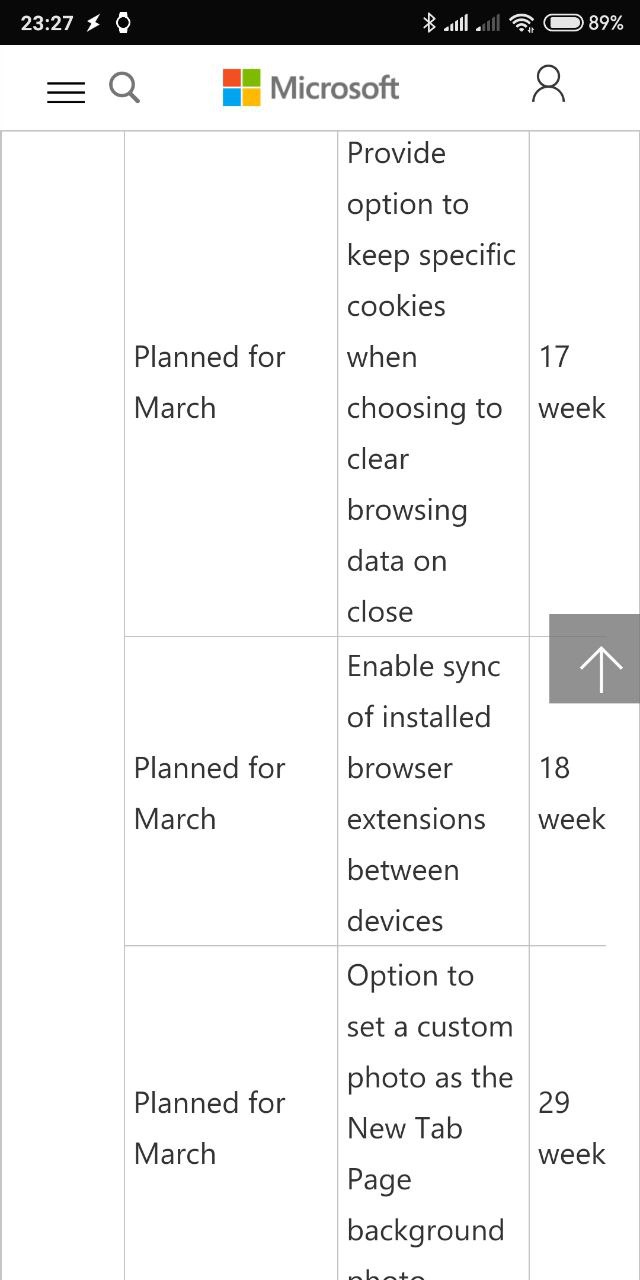Viewport: 640px width, 1280px height.
Task: Select the 'Provide option to keep specific cookies' cell
Action: click(433, 383)
